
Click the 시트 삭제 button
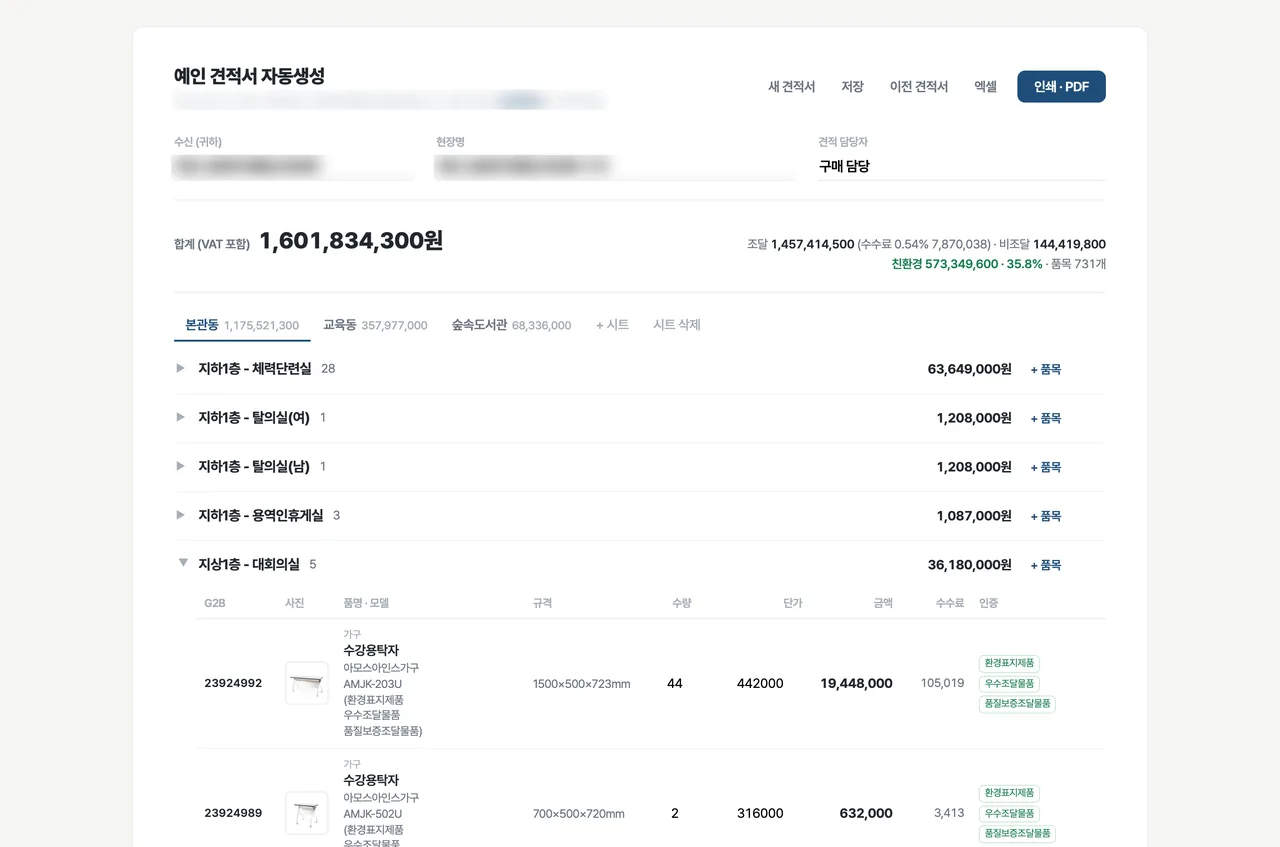click(677, 325)
